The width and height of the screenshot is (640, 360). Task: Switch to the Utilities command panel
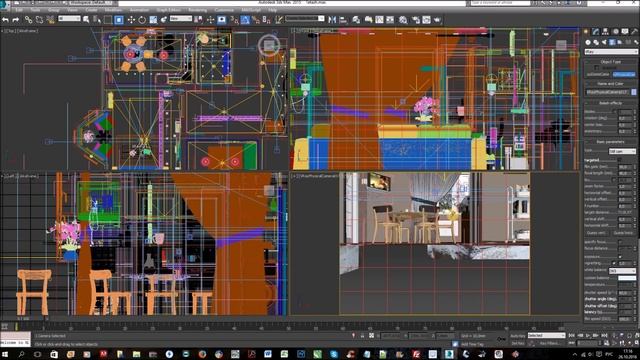tap(634, 31)
